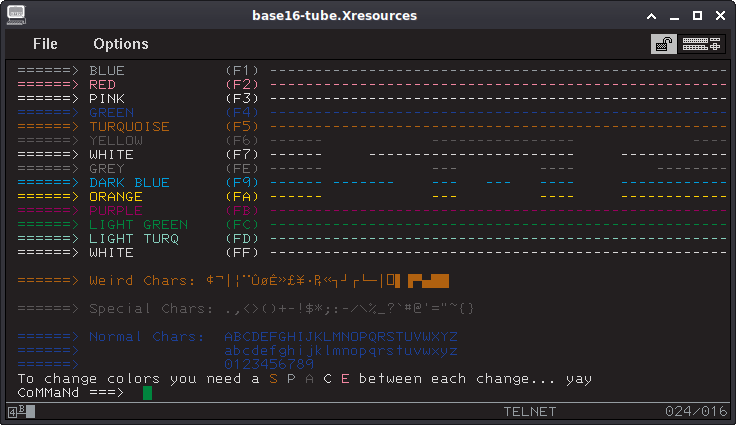Place cursor at green CoMMaNd input block
This screenshot has height=425, width=736.
(x=147, y=393)
